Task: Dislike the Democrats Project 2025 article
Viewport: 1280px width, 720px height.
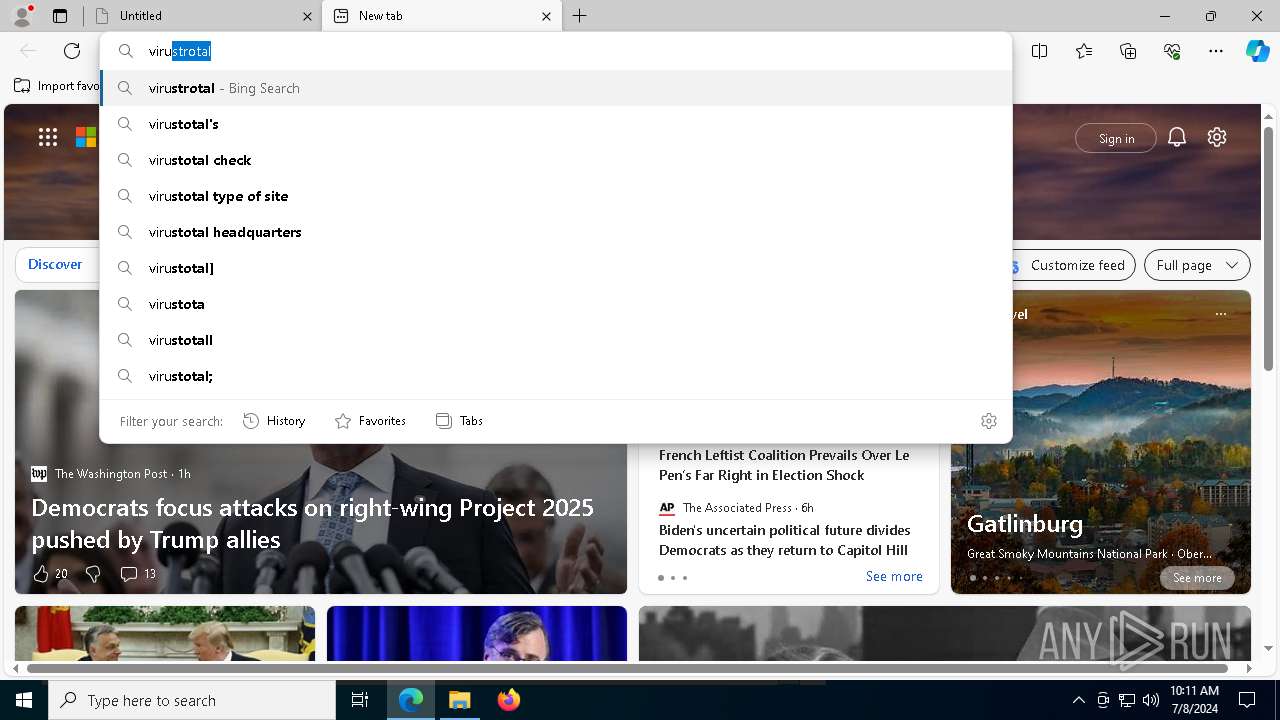Action: (x=93, y=574)
